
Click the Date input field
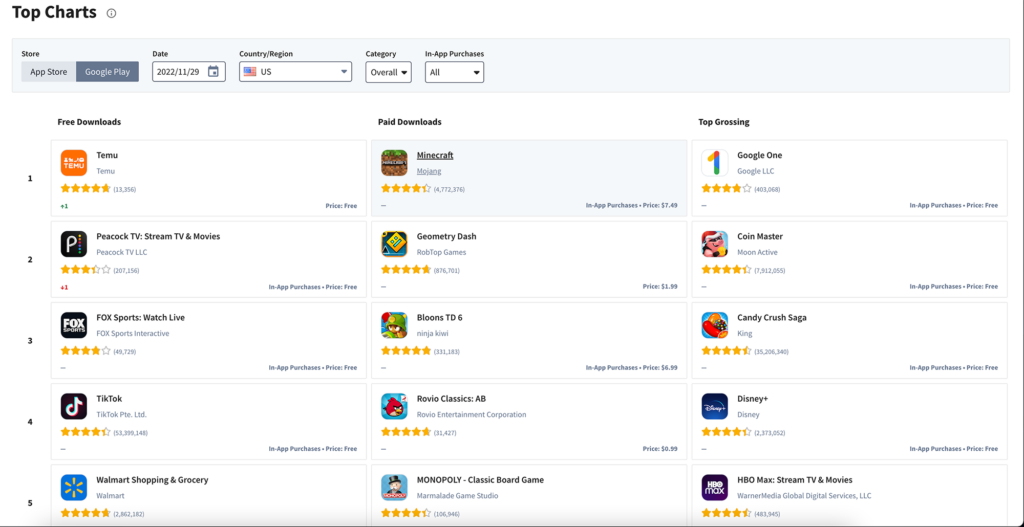tap(180, 72)
